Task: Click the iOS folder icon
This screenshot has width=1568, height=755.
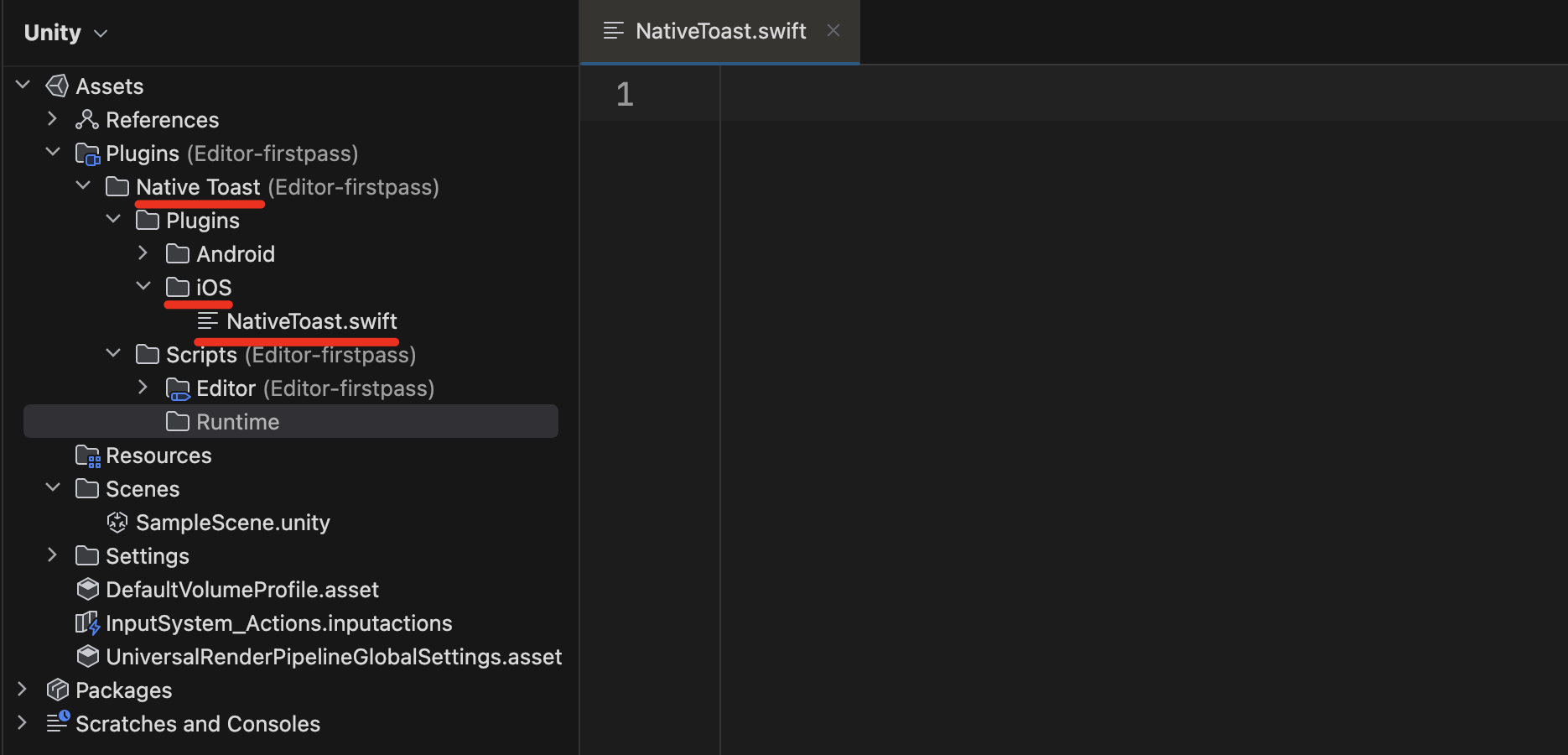Action: 178,287
